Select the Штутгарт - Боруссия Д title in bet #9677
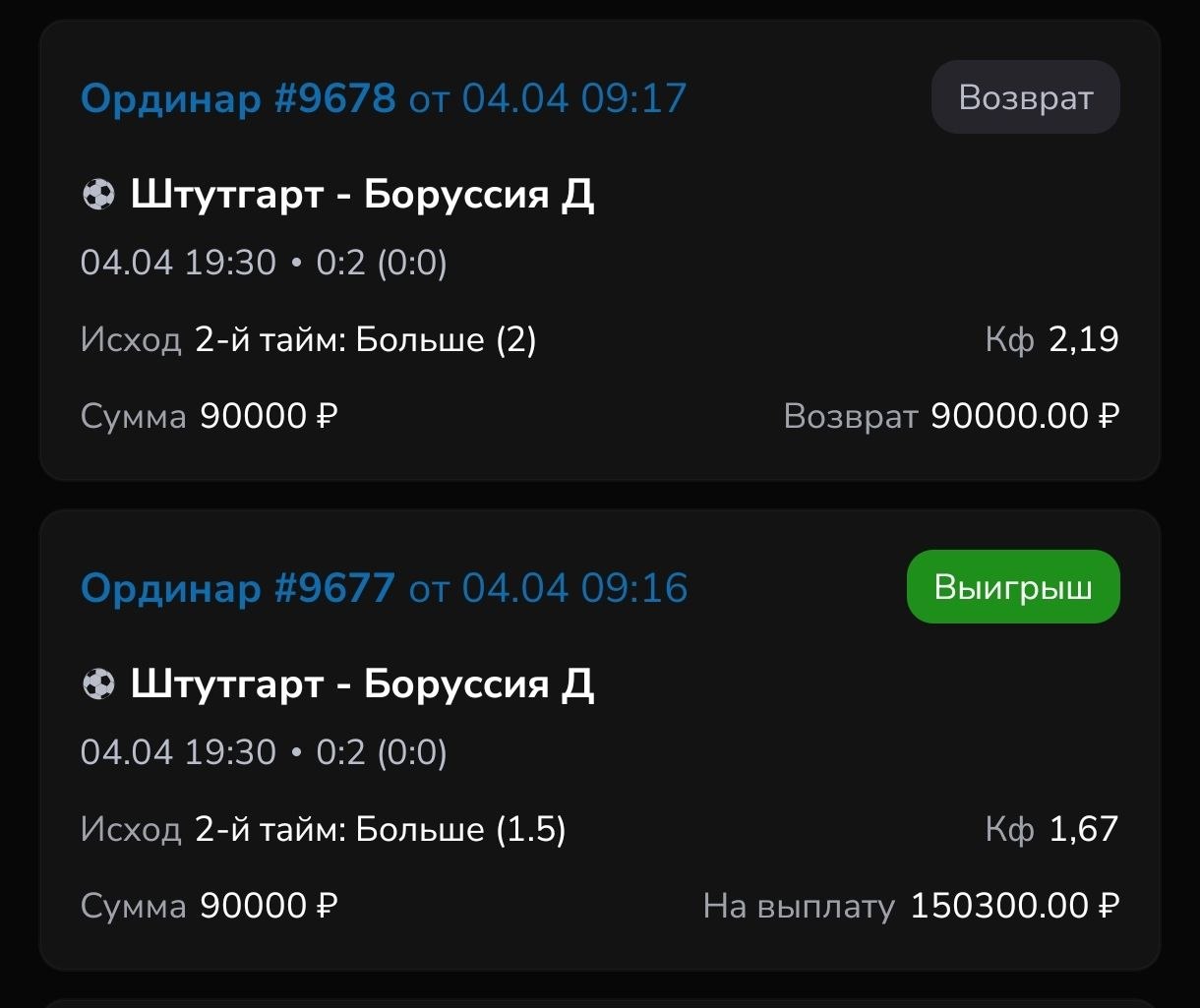 (362, 683)
